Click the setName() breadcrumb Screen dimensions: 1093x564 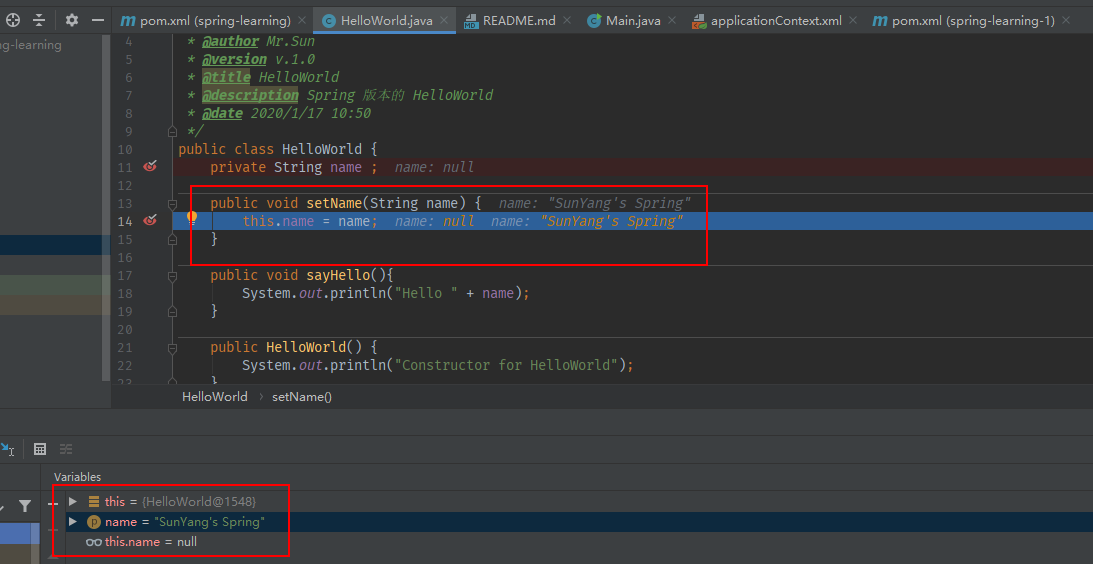[x=302, y=397]
